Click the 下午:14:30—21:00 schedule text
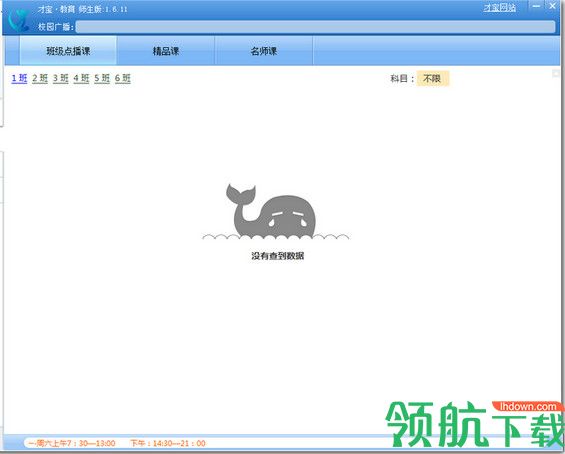This screenshot has width=565, height=454. tap(168, 443)
